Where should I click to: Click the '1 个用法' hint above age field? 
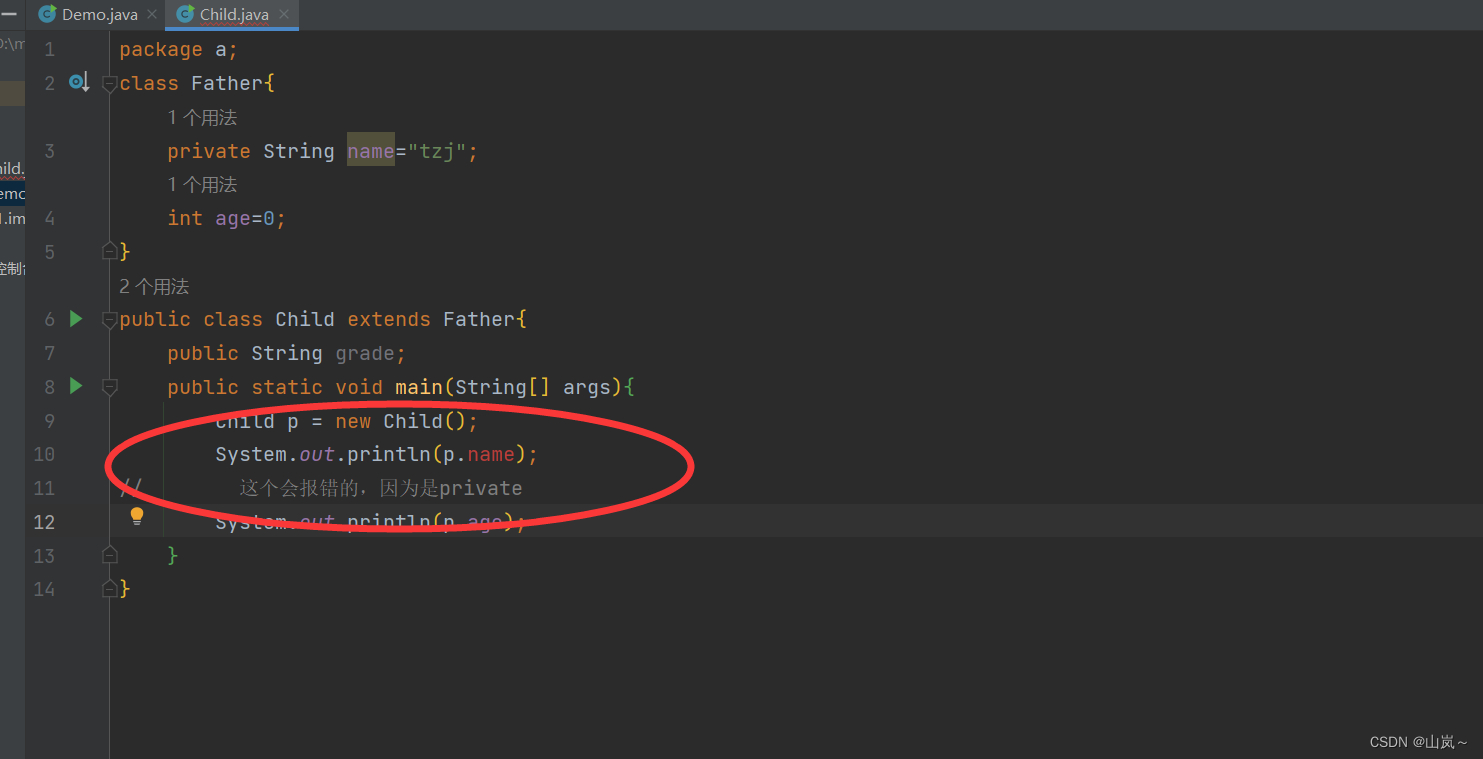tap(202, 185)
